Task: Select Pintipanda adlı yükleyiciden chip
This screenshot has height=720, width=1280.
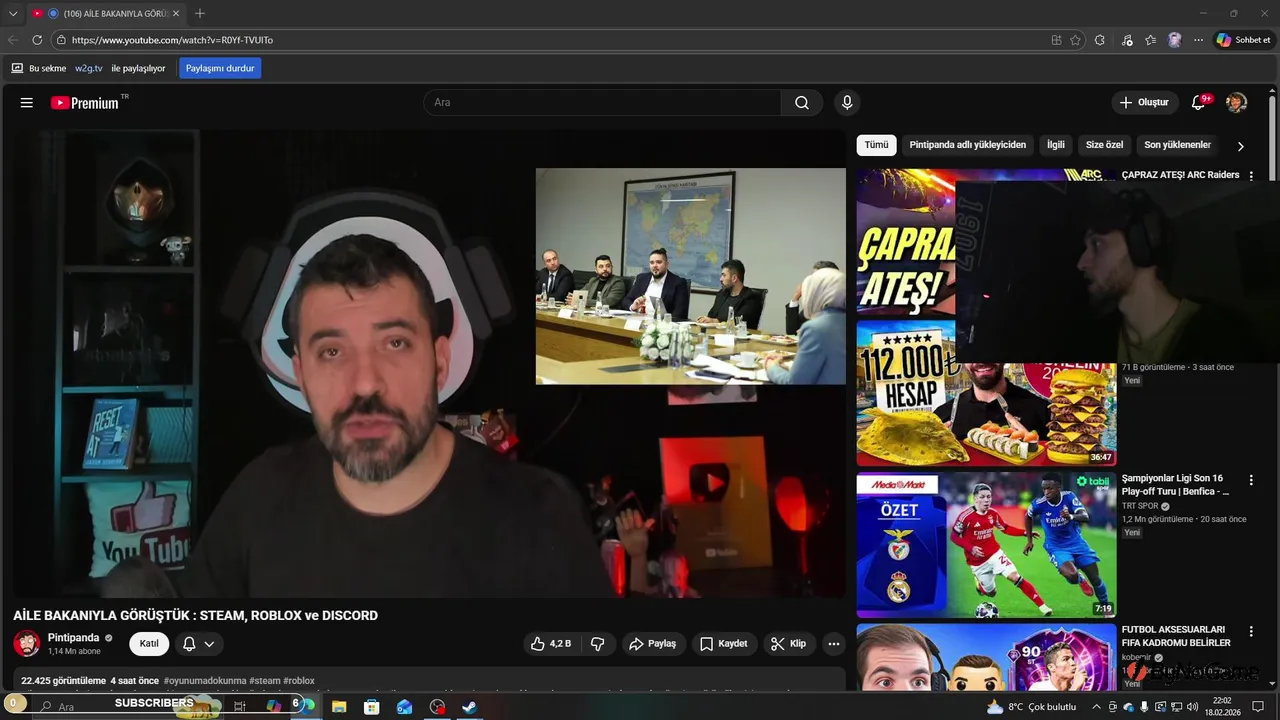Action: (x=968, y=145)
